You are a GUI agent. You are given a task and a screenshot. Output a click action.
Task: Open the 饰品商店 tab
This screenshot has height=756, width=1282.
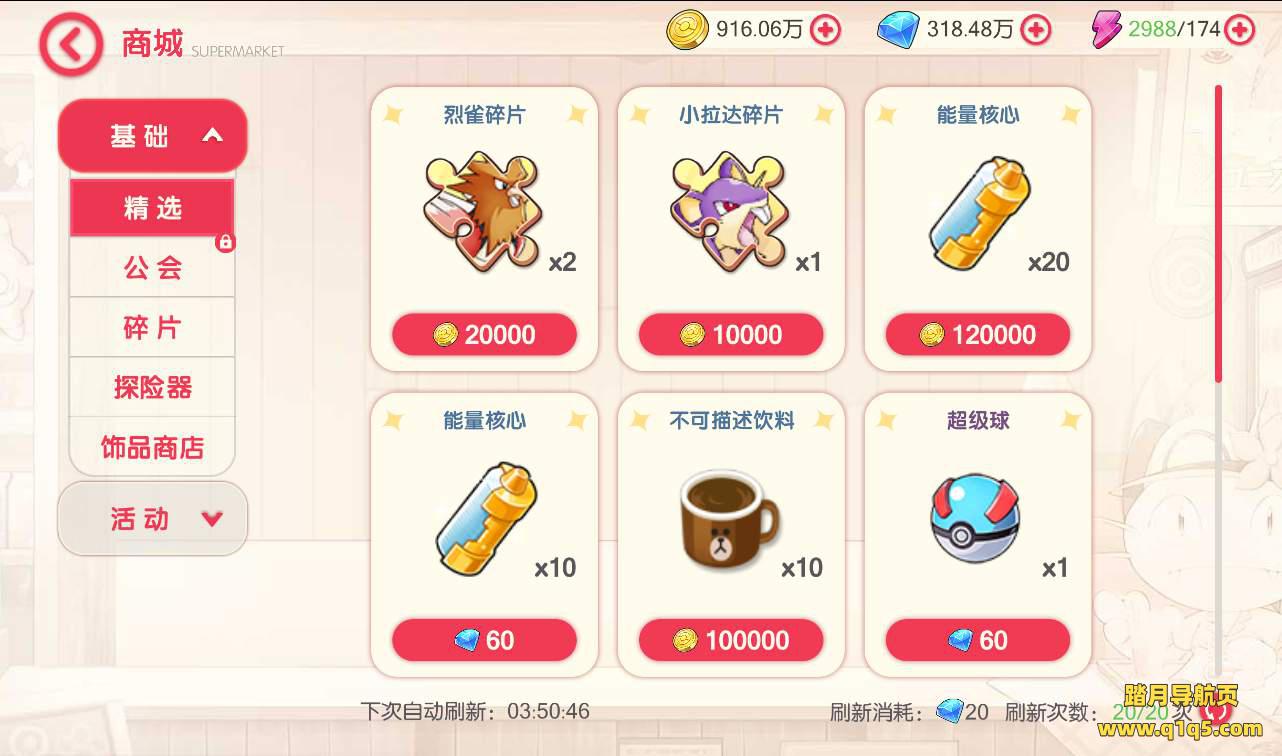pos(152,447)
